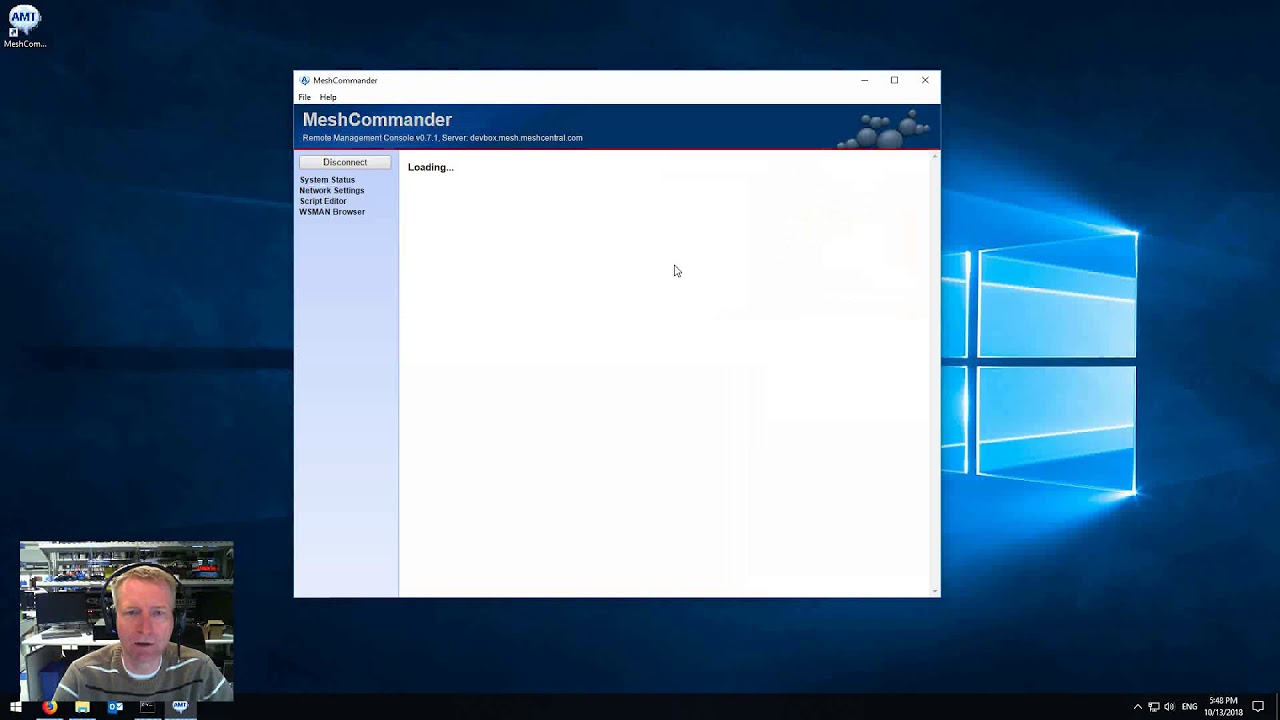This screenshot has width=1280, height=720.
Task: Select the MeshCommander taskbar icon
Action: tap(180, 707)
